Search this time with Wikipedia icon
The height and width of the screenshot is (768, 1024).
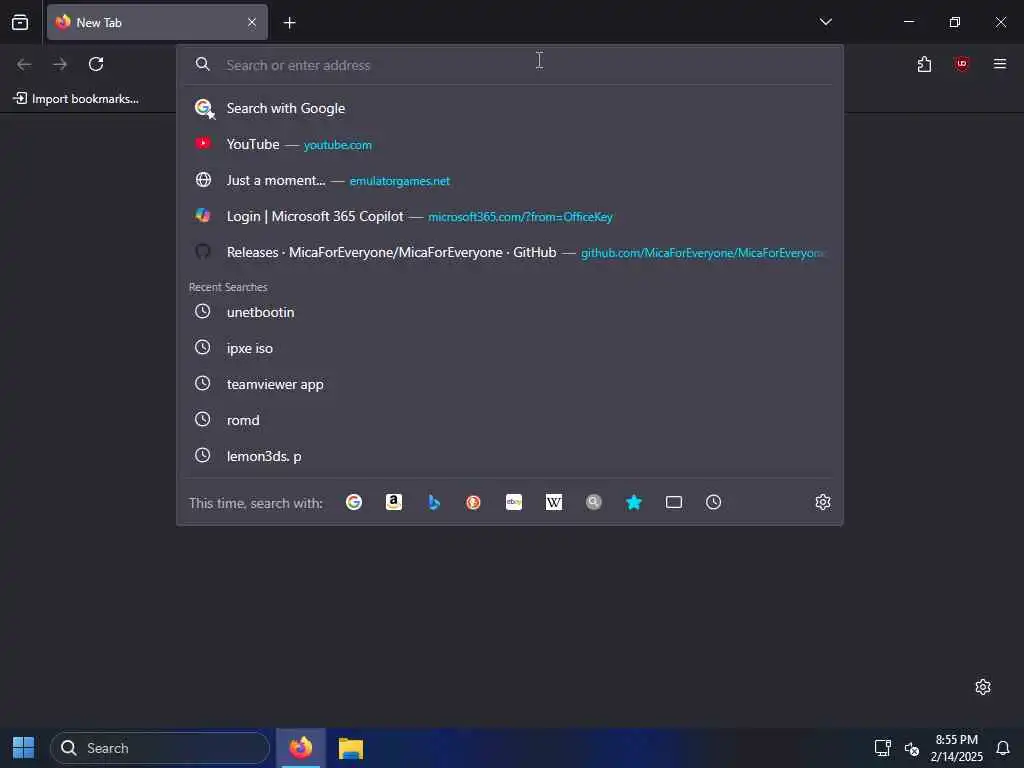(x=554, y=502)
